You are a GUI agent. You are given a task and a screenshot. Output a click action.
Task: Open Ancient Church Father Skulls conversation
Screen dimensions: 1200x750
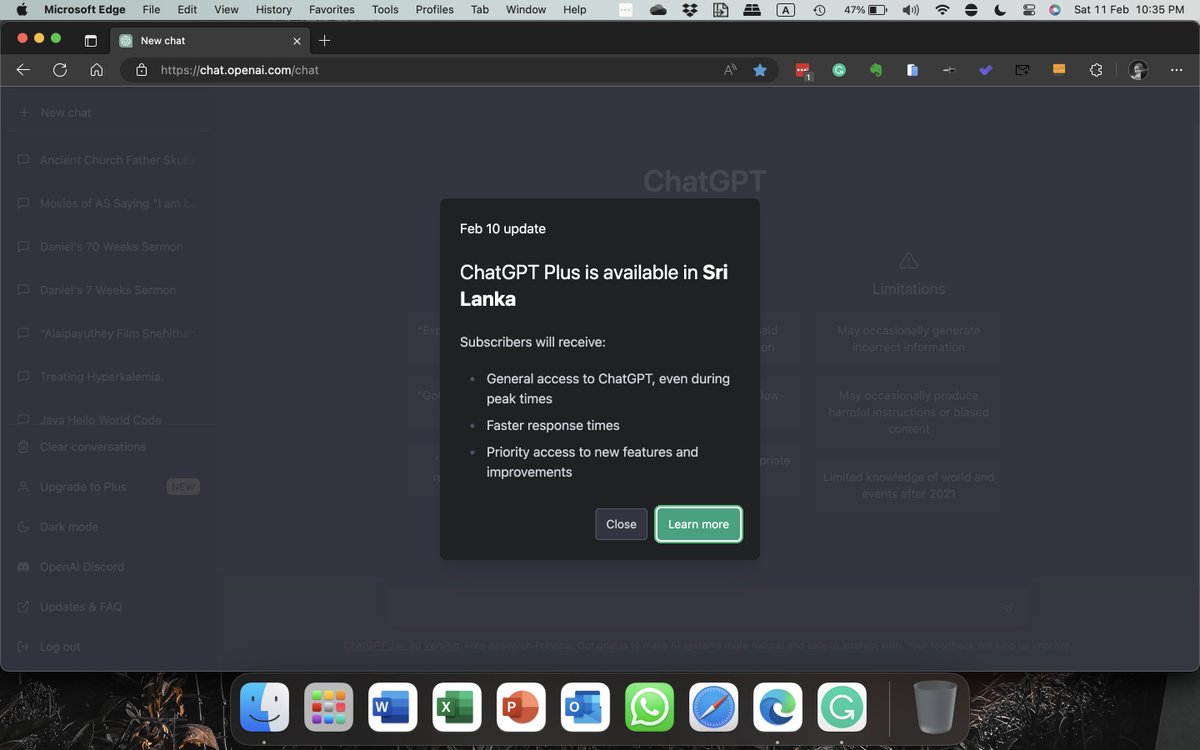(x=108, y=160)
